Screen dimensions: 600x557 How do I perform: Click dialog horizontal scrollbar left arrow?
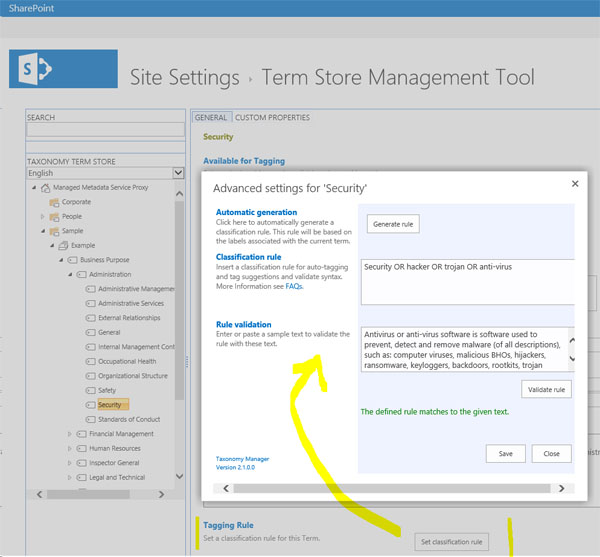click(x=226, y=488)
